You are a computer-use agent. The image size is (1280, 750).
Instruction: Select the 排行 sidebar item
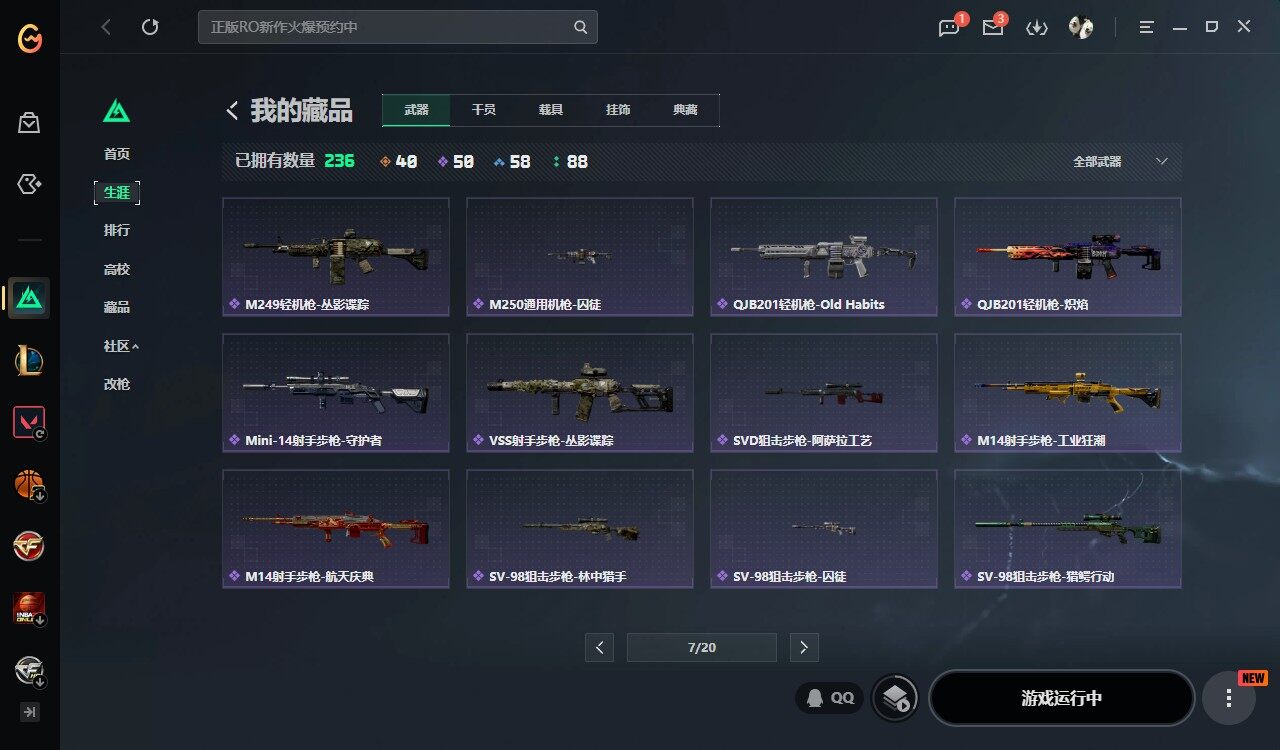click(117, 230)
